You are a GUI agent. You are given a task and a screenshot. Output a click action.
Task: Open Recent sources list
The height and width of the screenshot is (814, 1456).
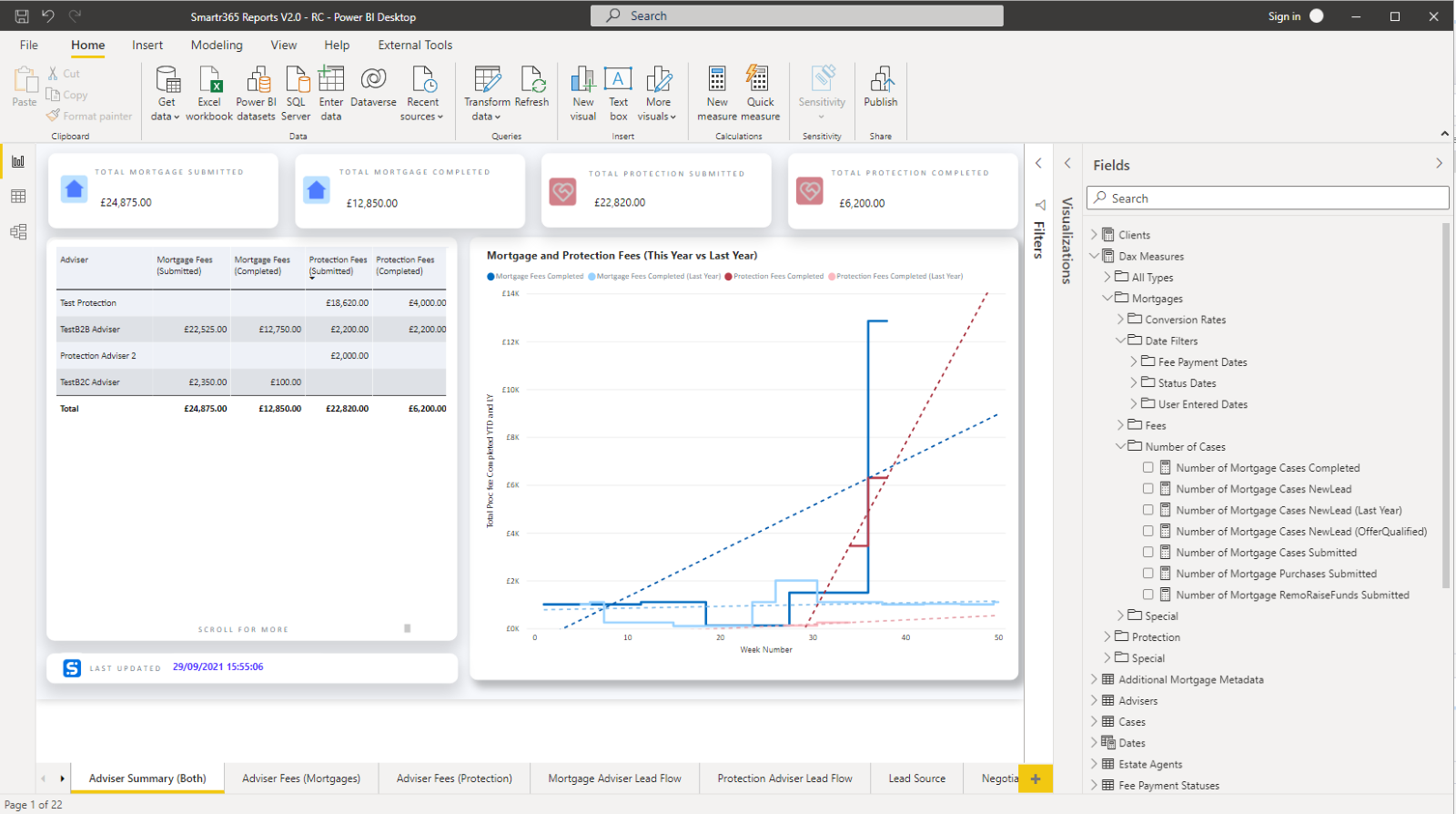(422, 93)
